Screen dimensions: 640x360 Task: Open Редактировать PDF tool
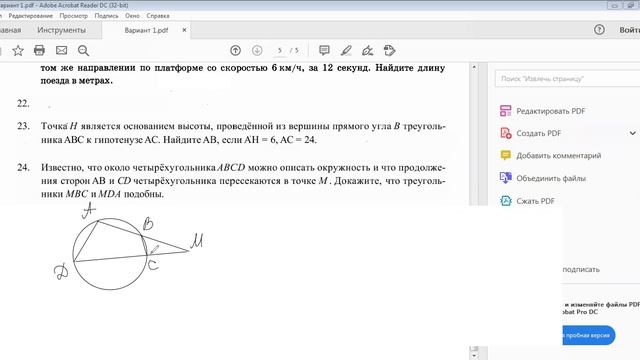(551, 111)
